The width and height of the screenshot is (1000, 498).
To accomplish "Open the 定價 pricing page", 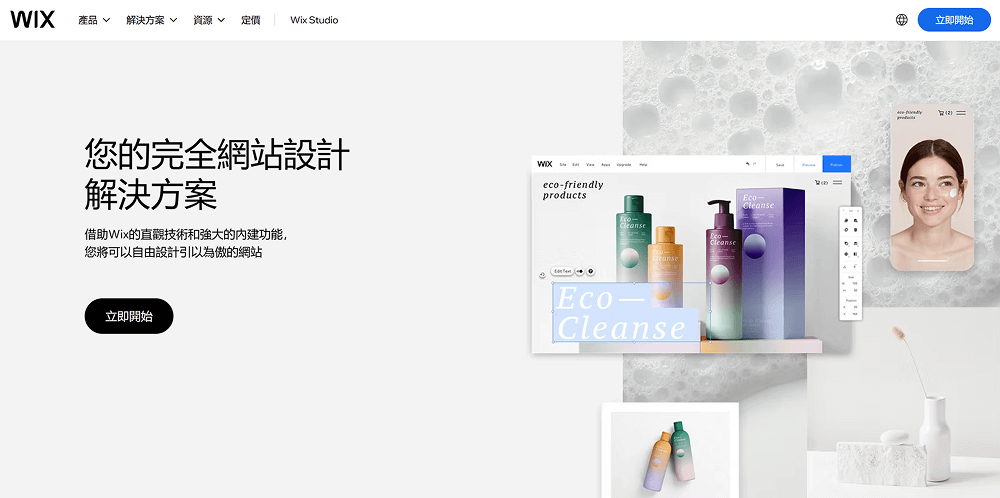I will coord(250,20).
